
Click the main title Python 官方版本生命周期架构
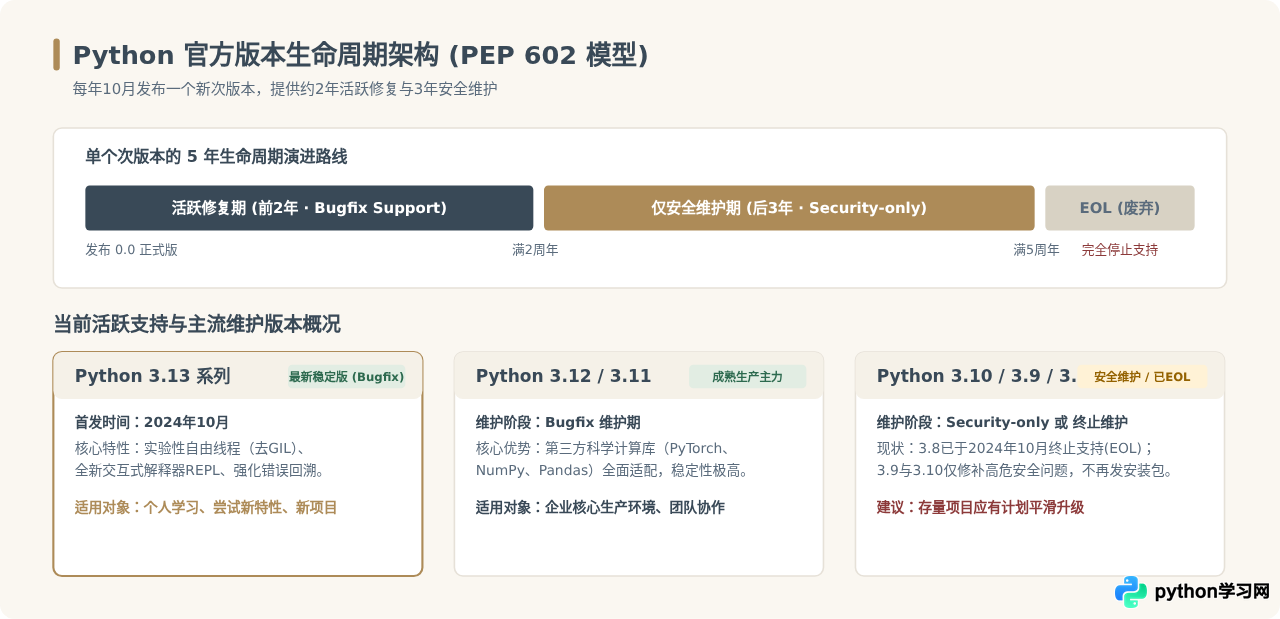pyautogui.click(x=361, y=55)
